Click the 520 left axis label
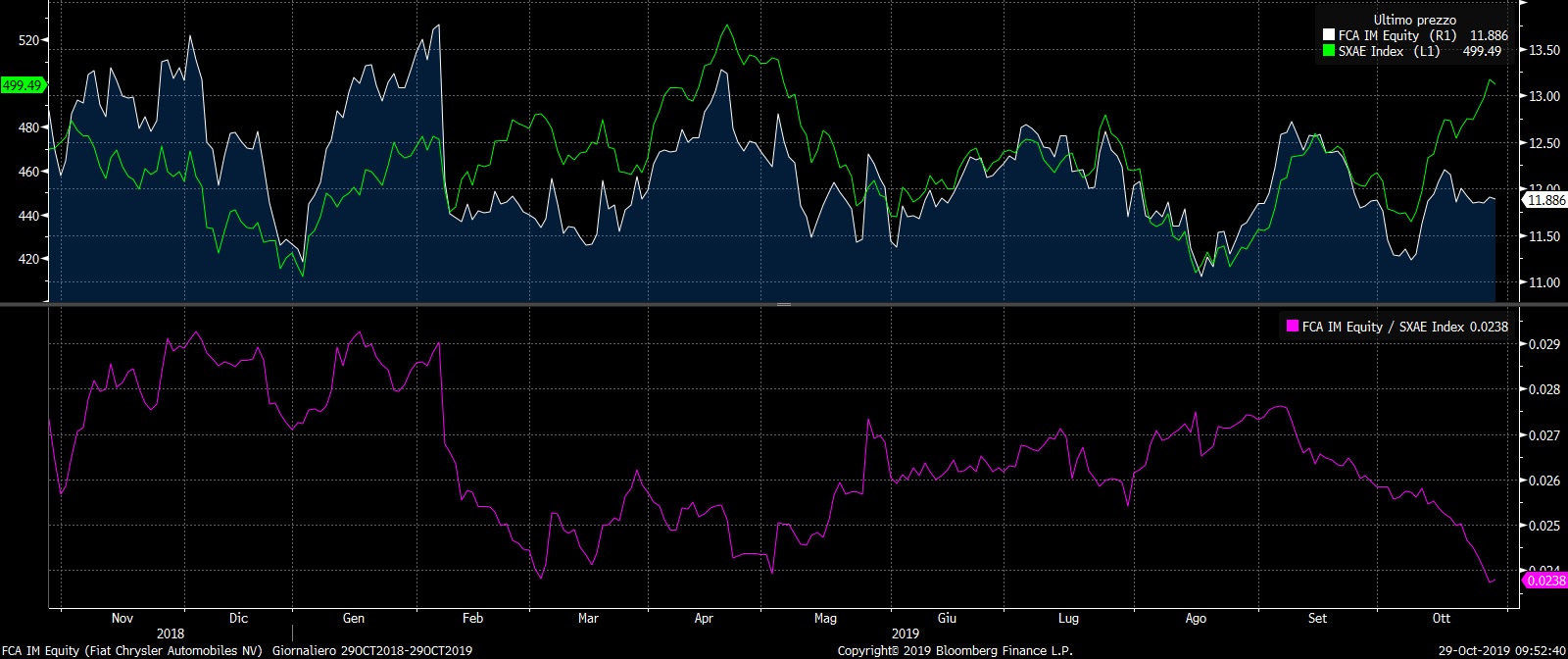 pyautogui.click(x=29, y=41)
